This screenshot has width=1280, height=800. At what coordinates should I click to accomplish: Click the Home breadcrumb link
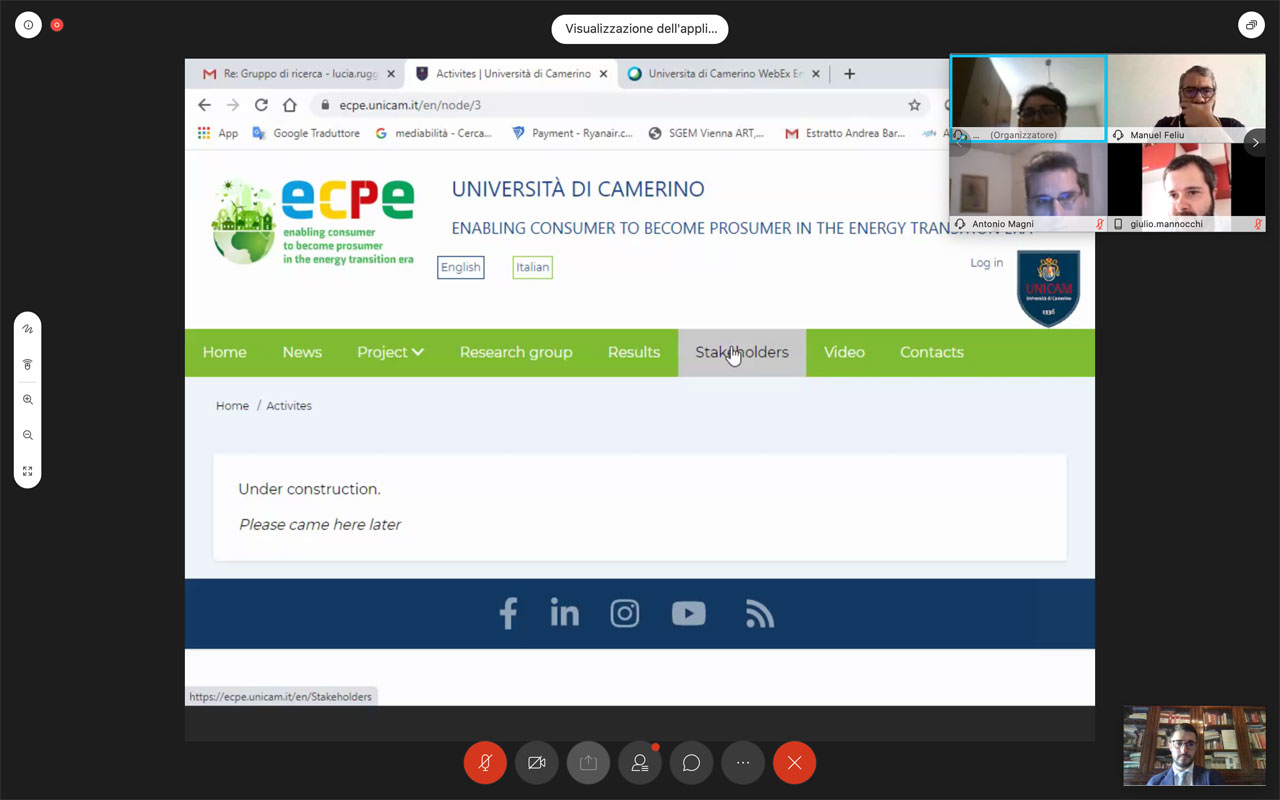(232, 406)
